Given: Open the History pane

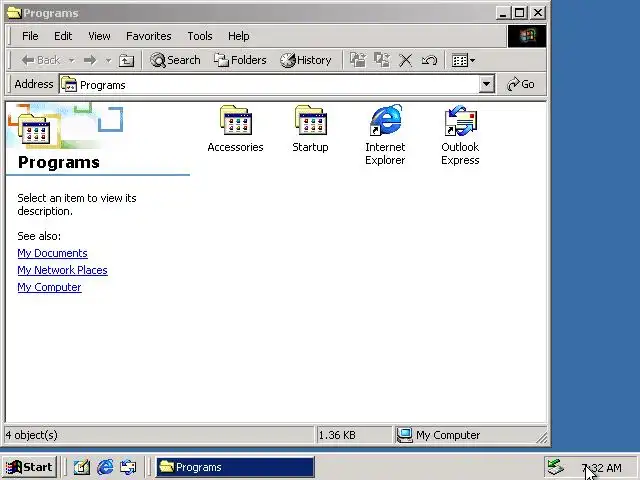Looking at the screenshot, I should (306, 60).
